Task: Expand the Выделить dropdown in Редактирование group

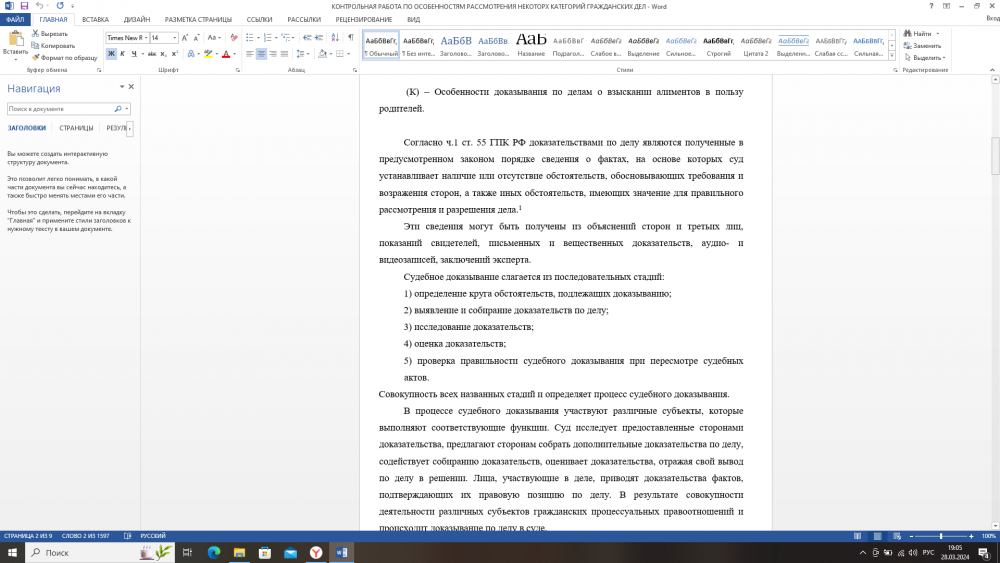Action: click(927, 57)
